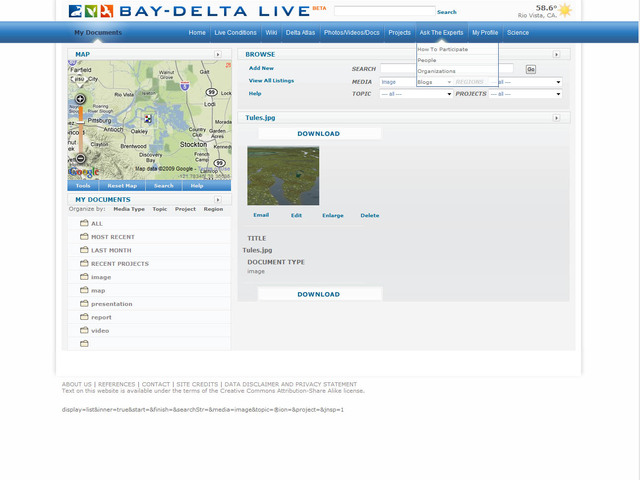Open Photos/Videos/Docs section
The image size is (640, 480).
351,33
